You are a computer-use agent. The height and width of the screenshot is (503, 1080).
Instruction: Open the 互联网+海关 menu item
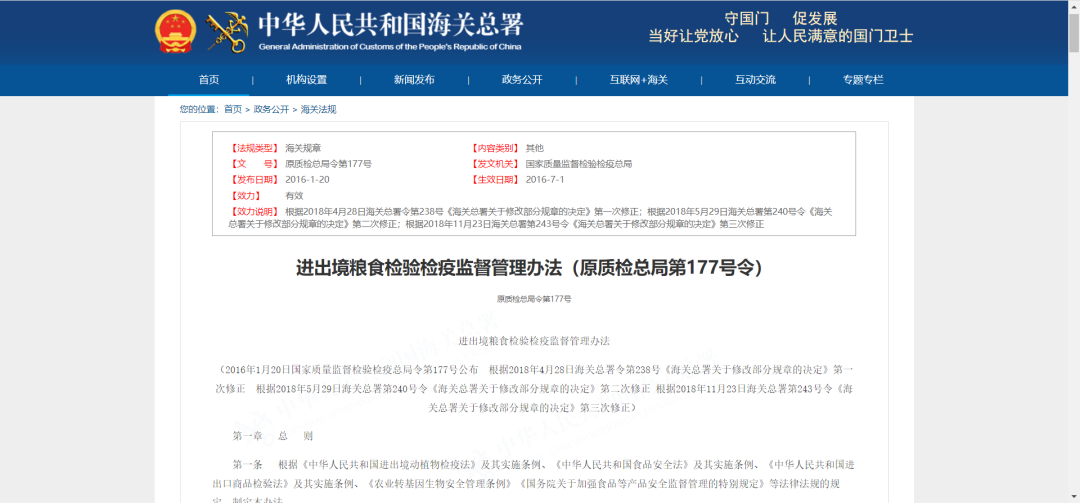tap(638, 80)
